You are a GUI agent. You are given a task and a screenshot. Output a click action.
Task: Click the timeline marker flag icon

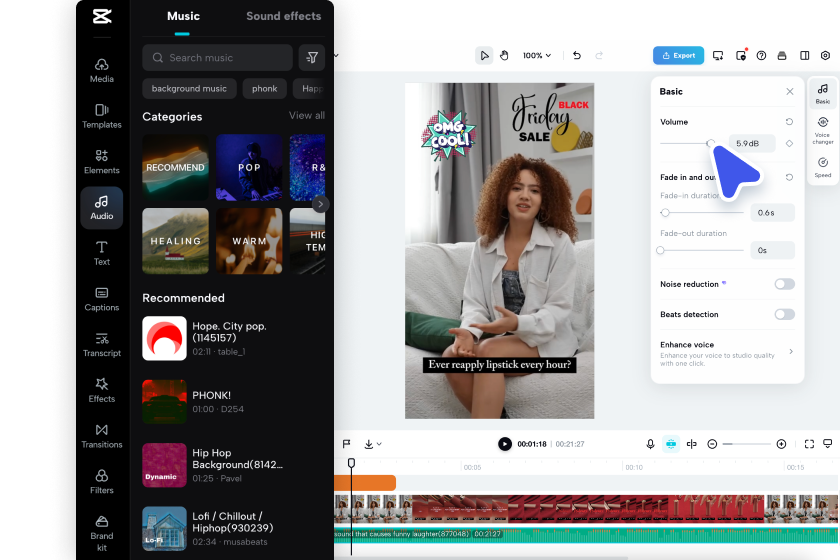(x=347, y=444)
